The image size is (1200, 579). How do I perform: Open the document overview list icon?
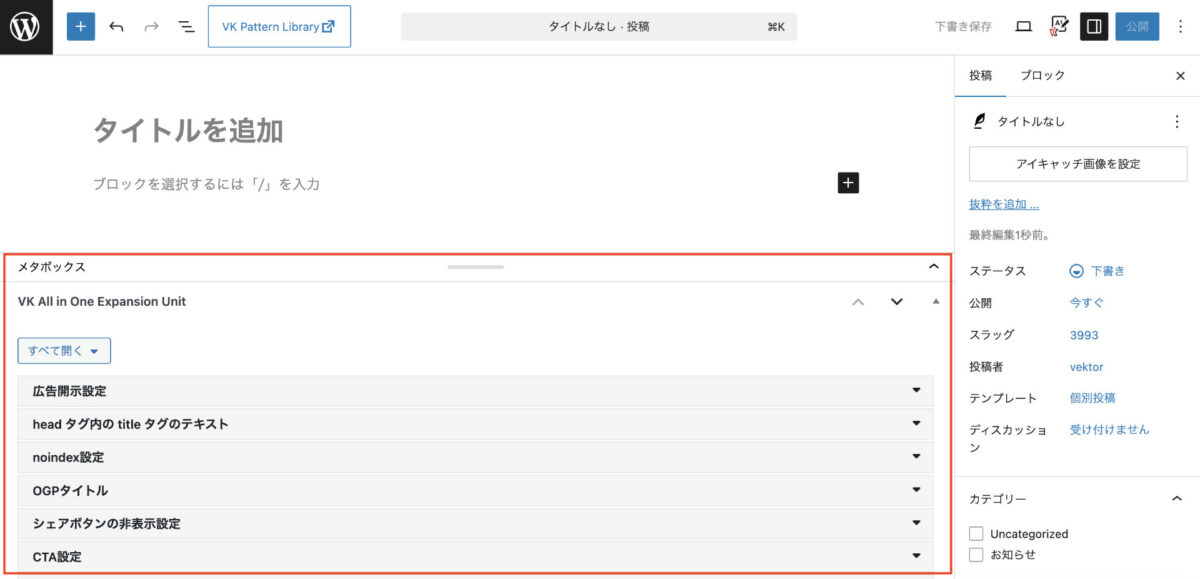186,27
